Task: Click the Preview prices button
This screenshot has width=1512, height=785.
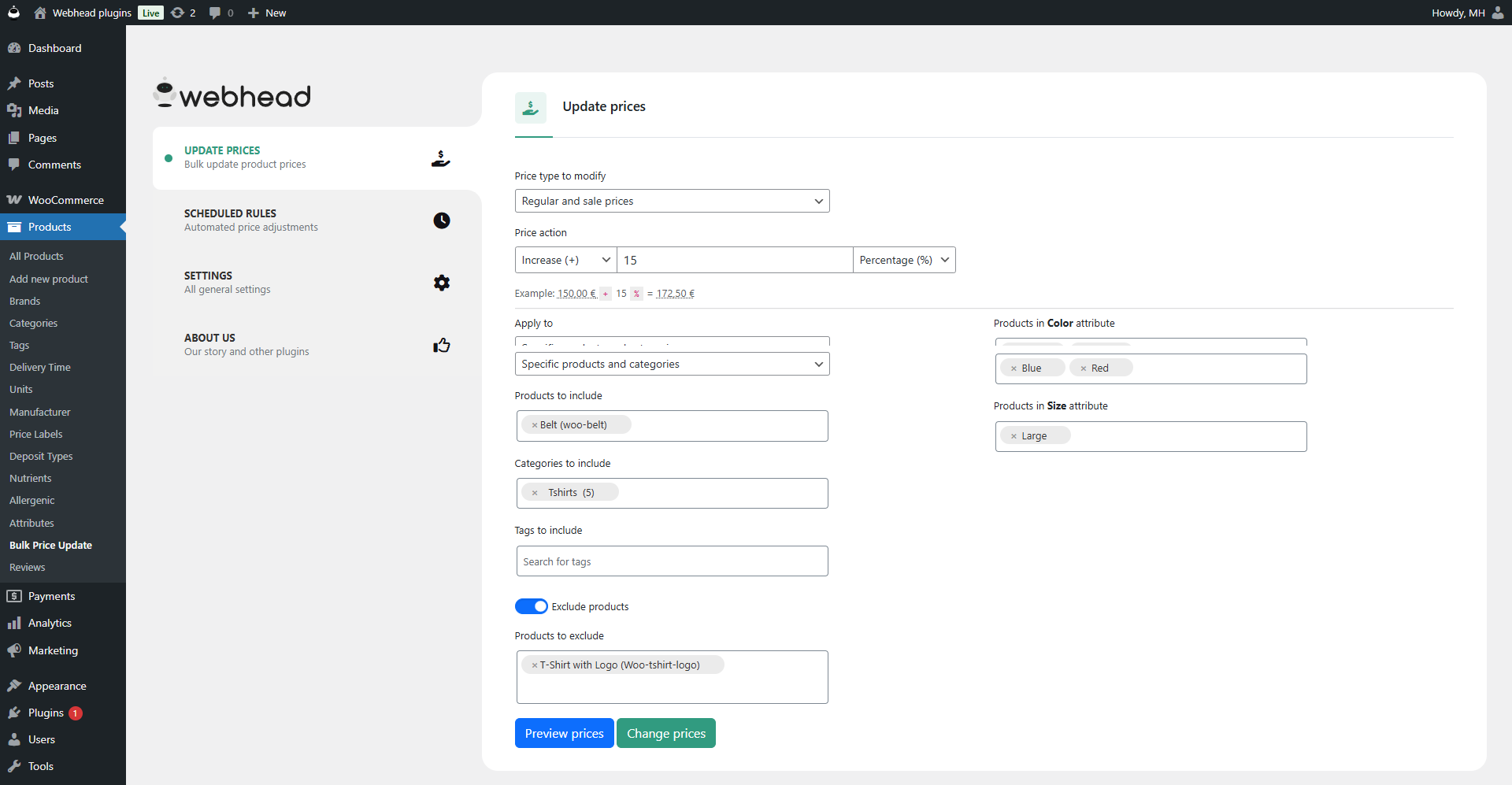Action: pos(564,733)
